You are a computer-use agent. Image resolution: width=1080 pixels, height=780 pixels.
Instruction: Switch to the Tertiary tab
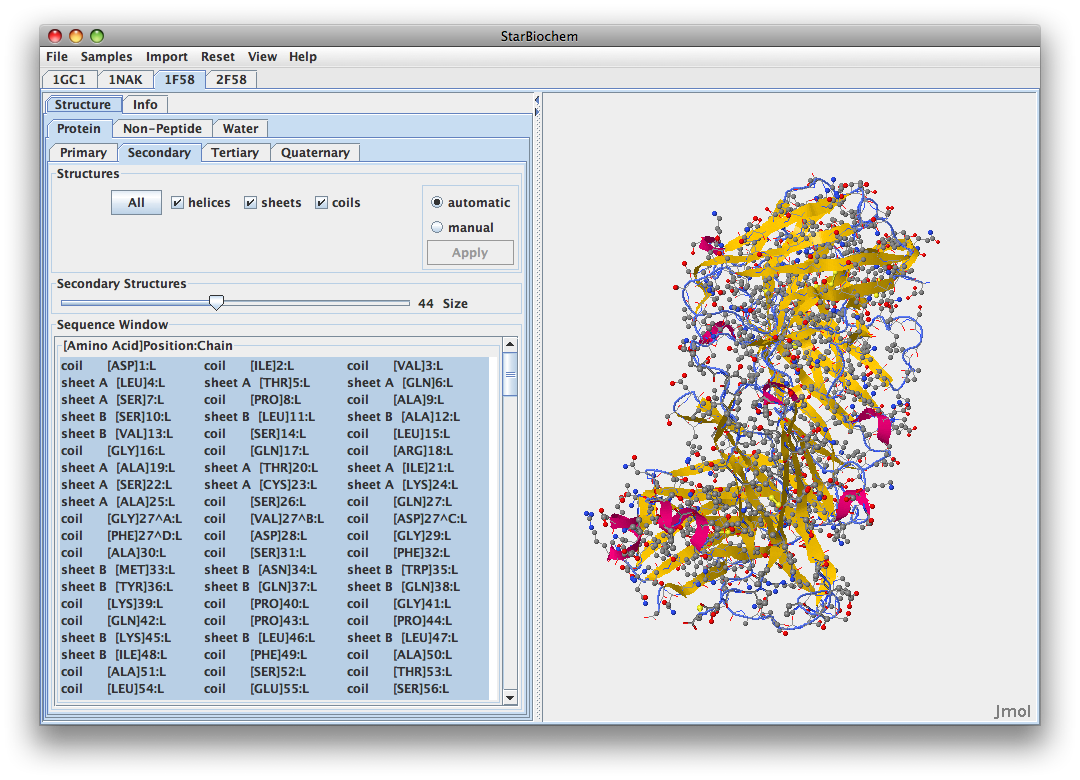pyautogui.click(x=235, y=153)
